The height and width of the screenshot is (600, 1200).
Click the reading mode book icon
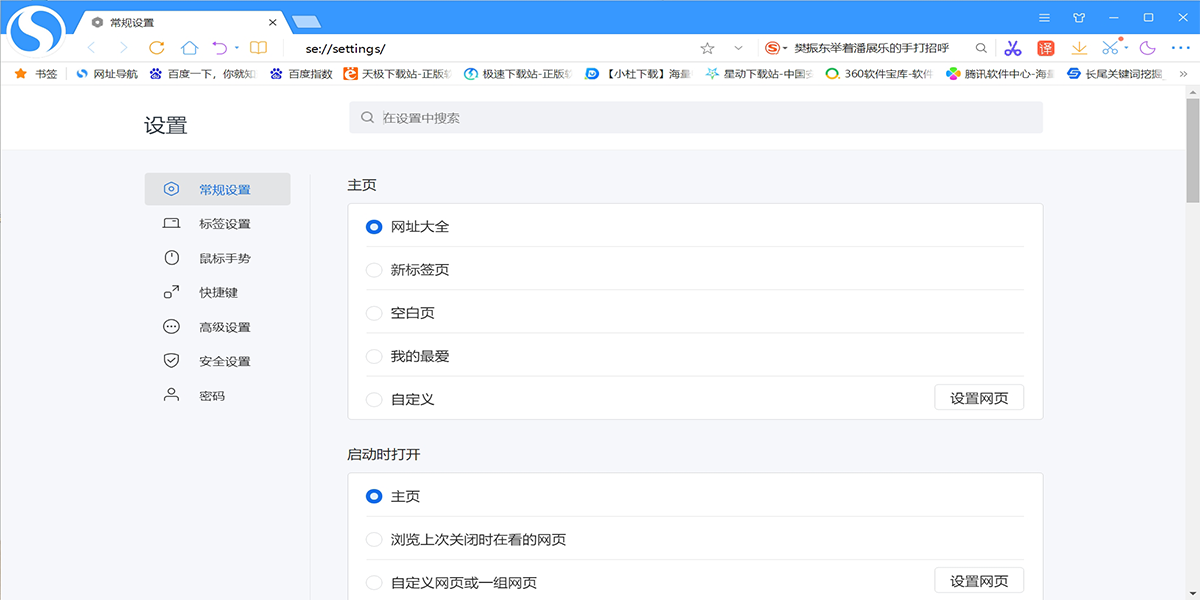[258, 48]
